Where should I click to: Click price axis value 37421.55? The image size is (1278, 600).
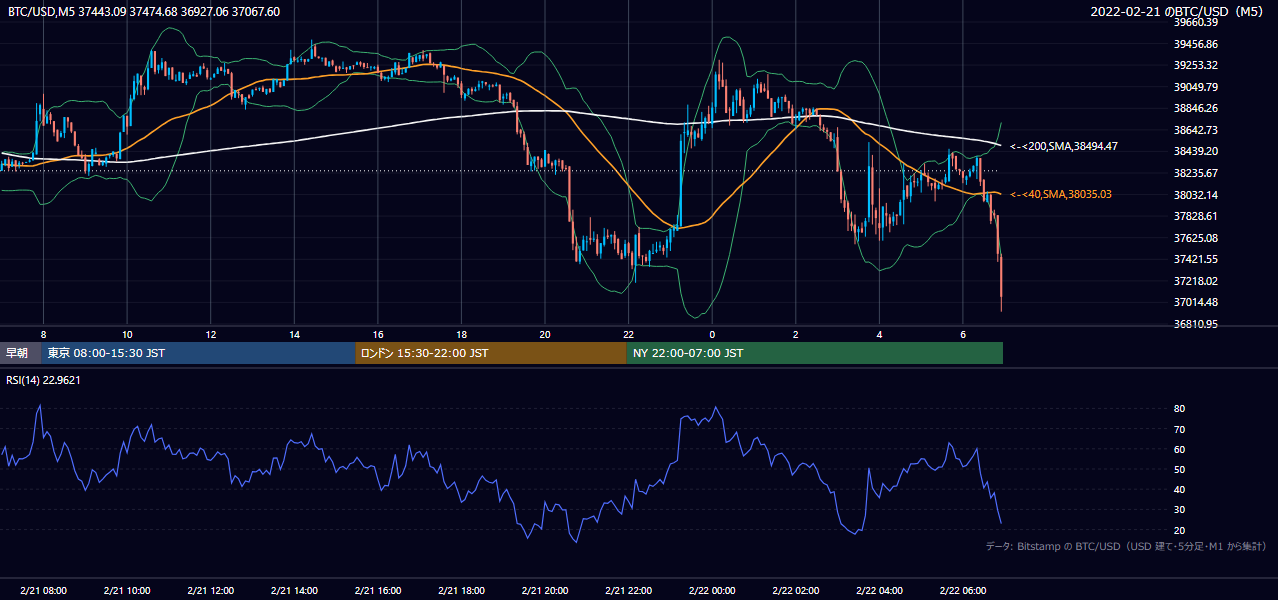(1195, 259)
